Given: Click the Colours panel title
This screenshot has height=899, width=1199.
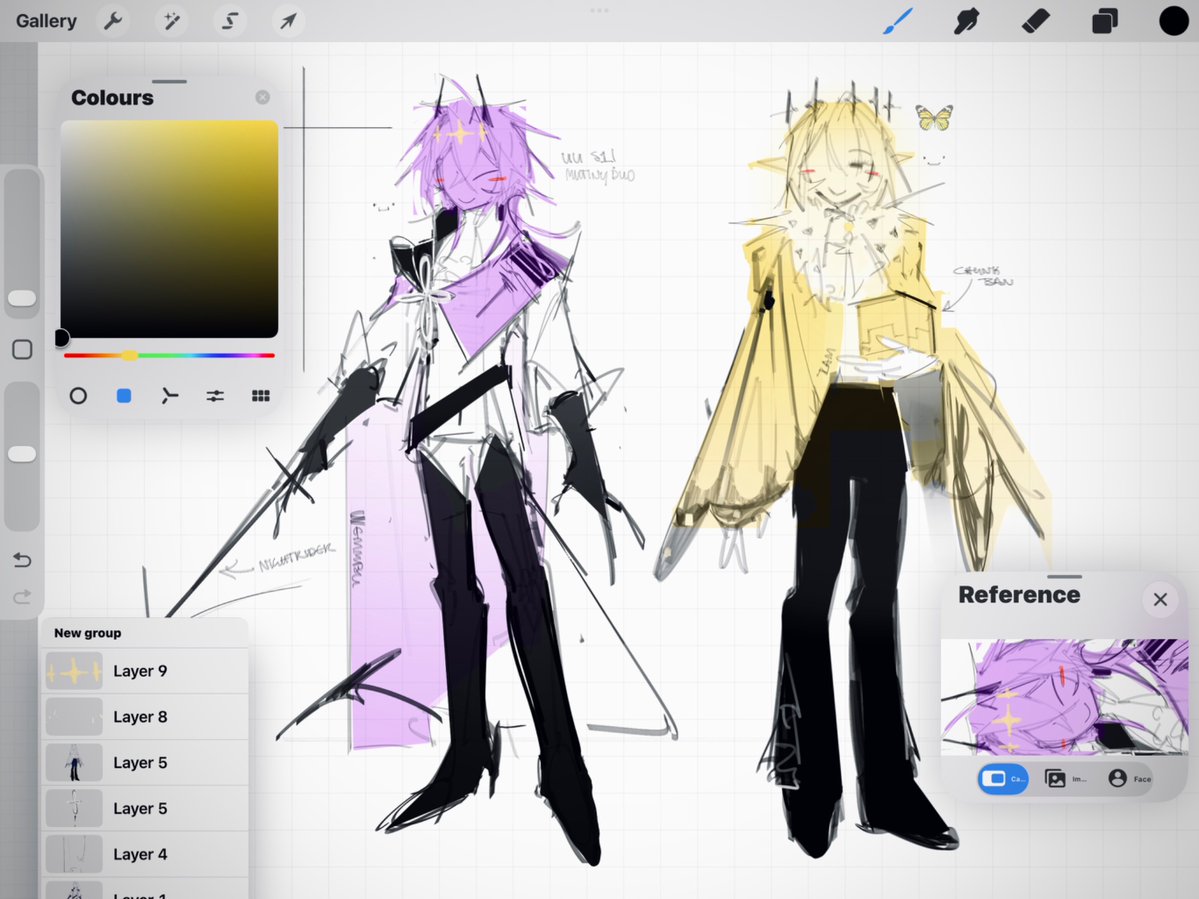Looking at the screenshot, I should [x=112, y=98].
